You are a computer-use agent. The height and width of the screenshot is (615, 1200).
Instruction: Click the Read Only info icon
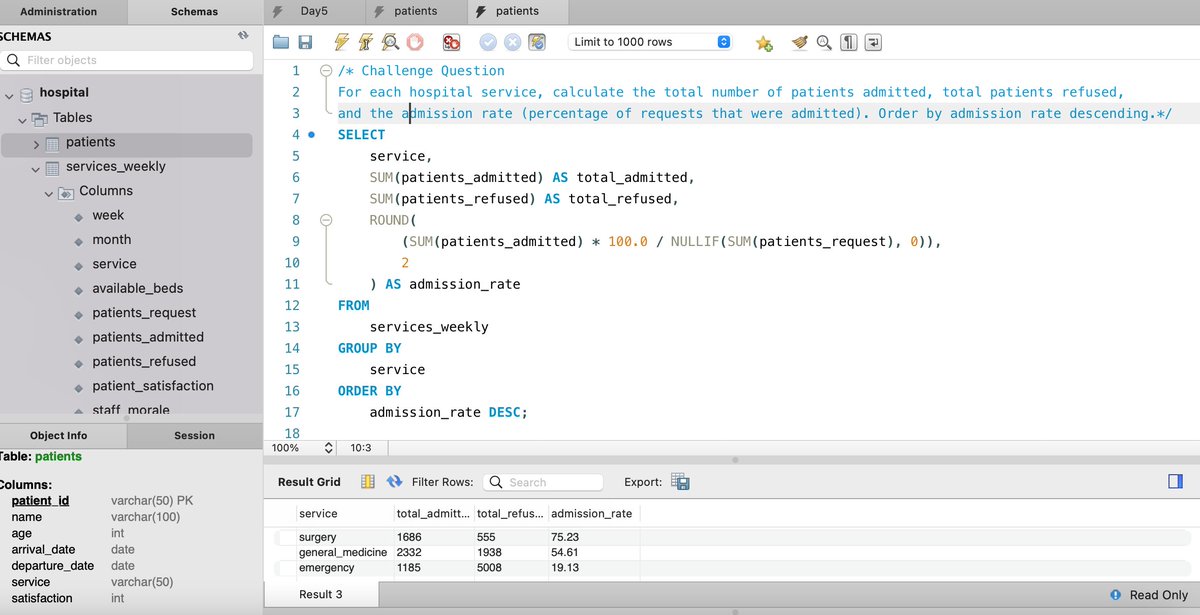[1116, 595]
